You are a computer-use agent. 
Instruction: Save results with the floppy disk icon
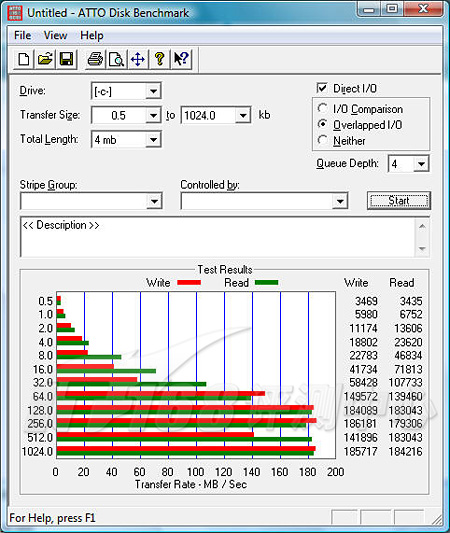pyautogui.click(x=66, y=59)
